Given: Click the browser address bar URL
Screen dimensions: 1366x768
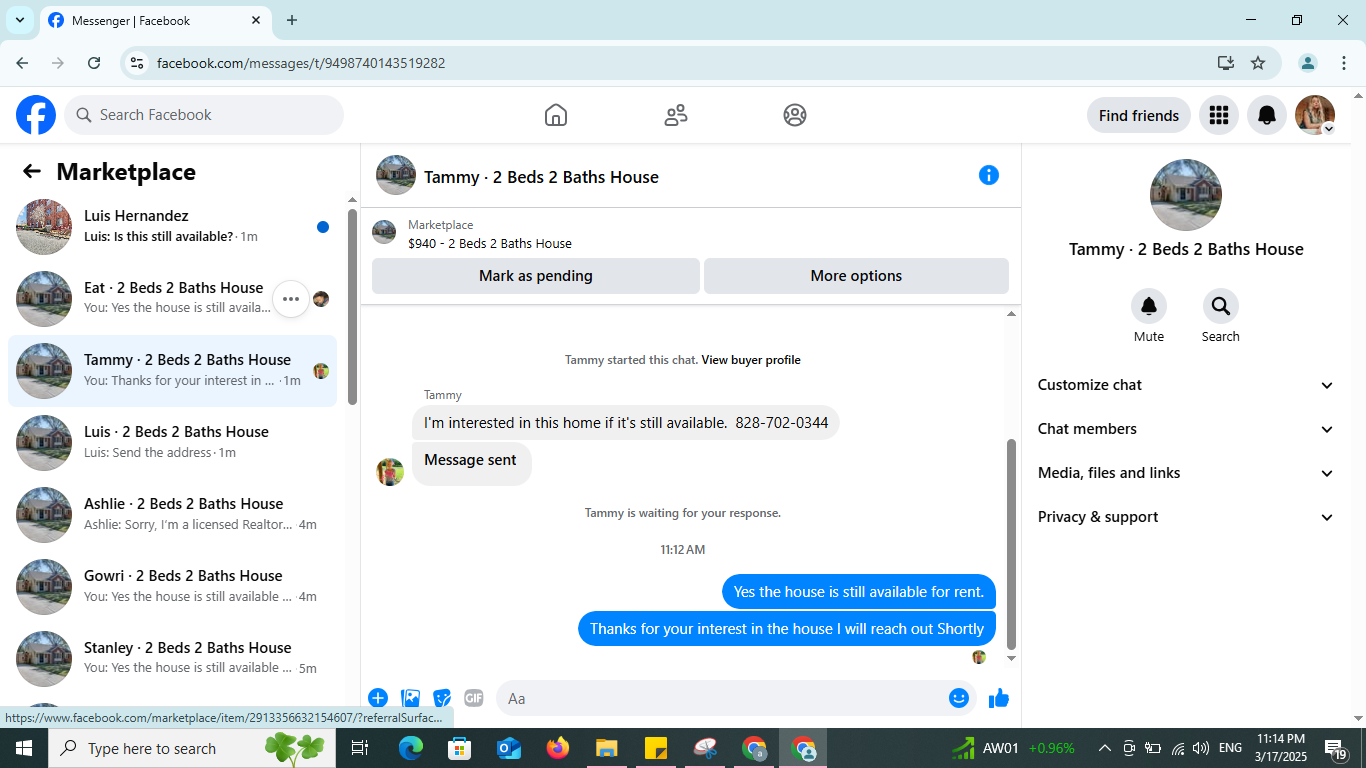Looking at the screenshot, I should 301,63.
